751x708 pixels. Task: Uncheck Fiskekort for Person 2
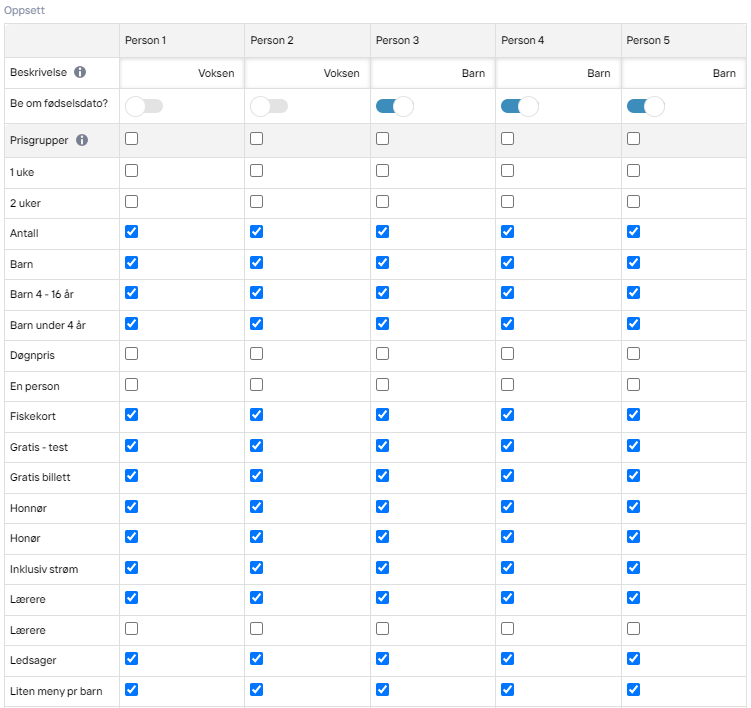pyautogui.click(x=256, y=415)
